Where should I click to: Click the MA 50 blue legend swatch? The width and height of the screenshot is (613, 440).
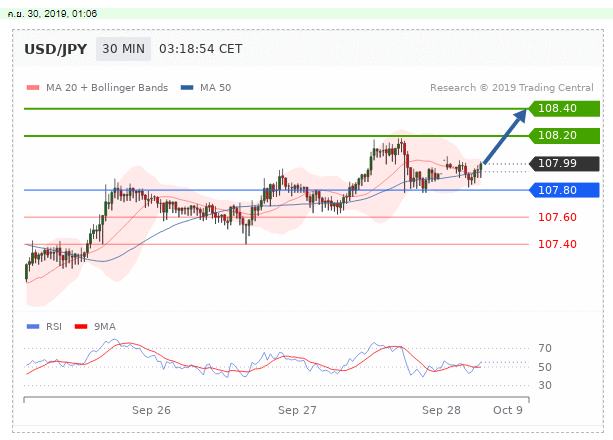[x=187, y=88]
